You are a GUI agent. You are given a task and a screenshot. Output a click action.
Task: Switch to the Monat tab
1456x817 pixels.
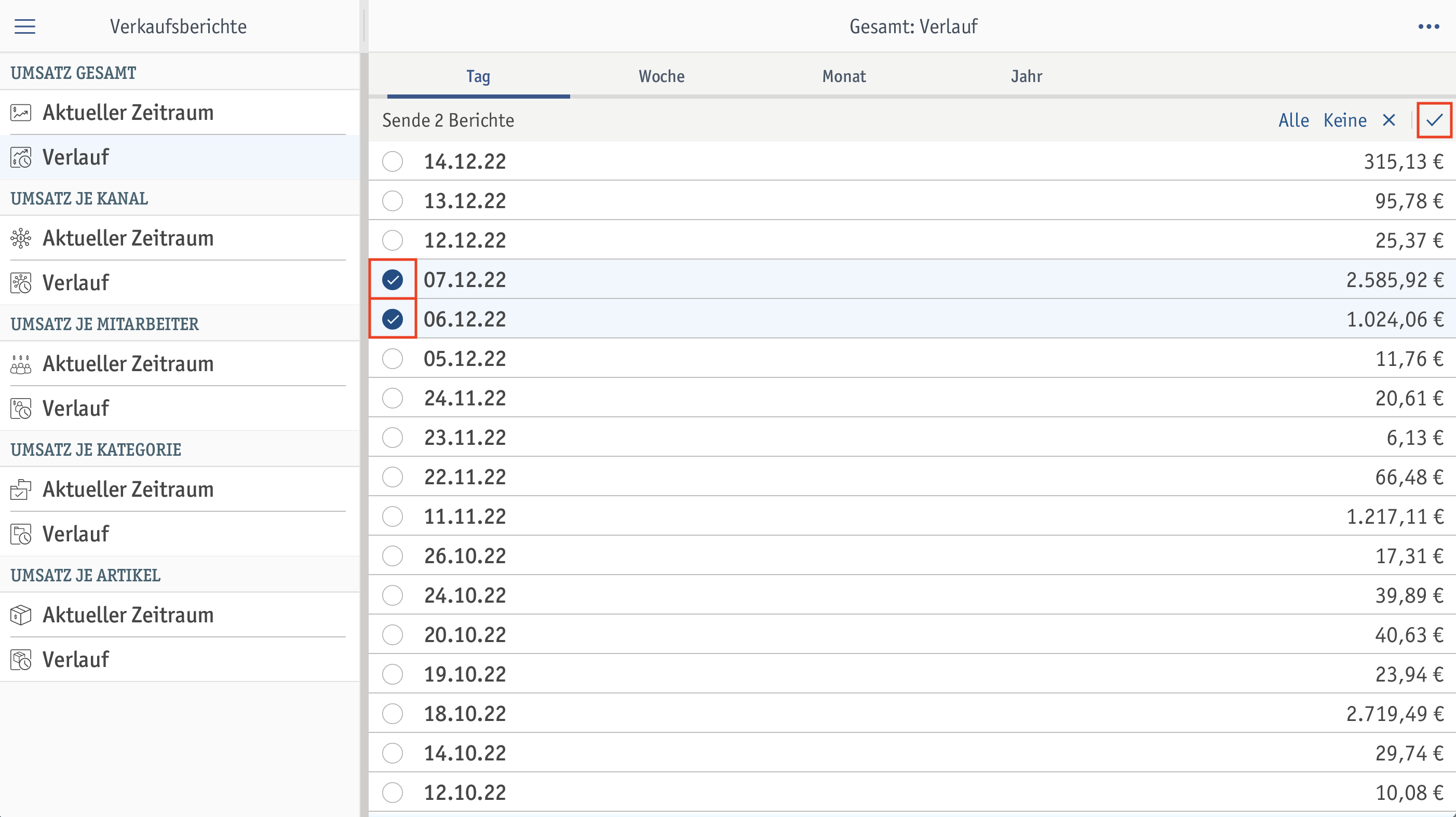(844, 76)
